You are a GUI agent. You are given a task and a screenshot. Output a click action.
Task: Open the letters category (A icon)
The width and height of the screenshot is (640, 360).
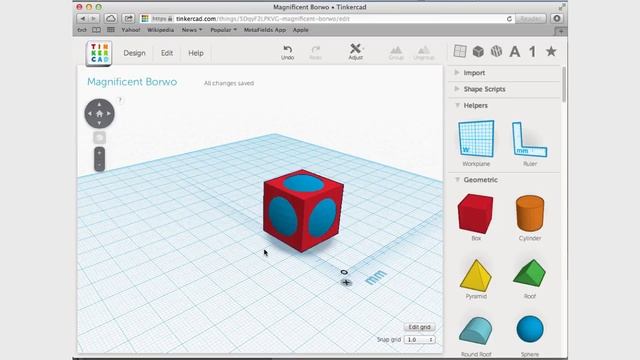(x=515, y=51)
